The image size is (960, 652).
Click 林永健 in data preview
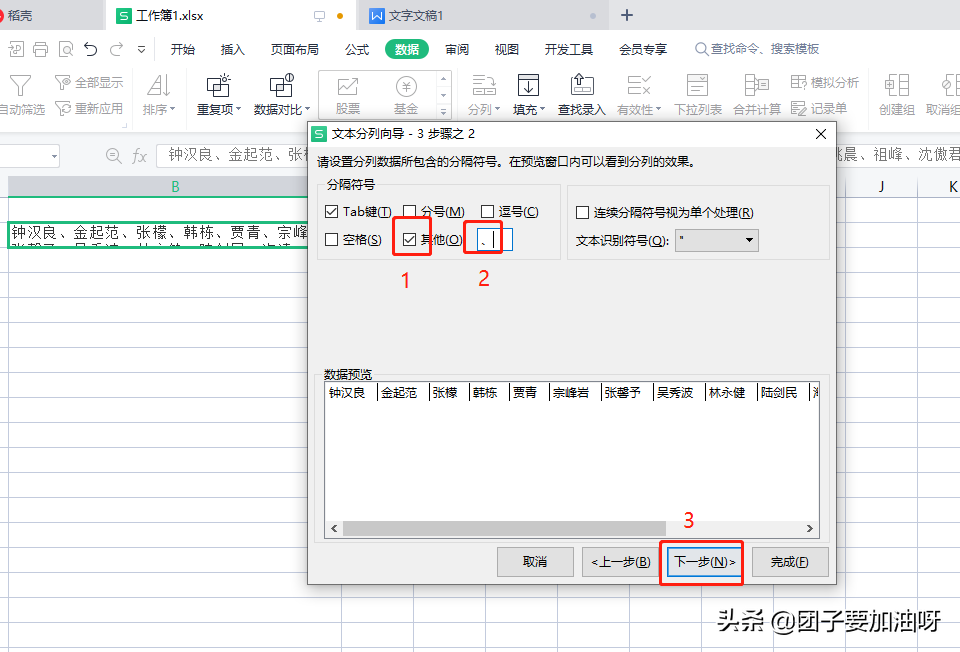(x=727, y=393)
